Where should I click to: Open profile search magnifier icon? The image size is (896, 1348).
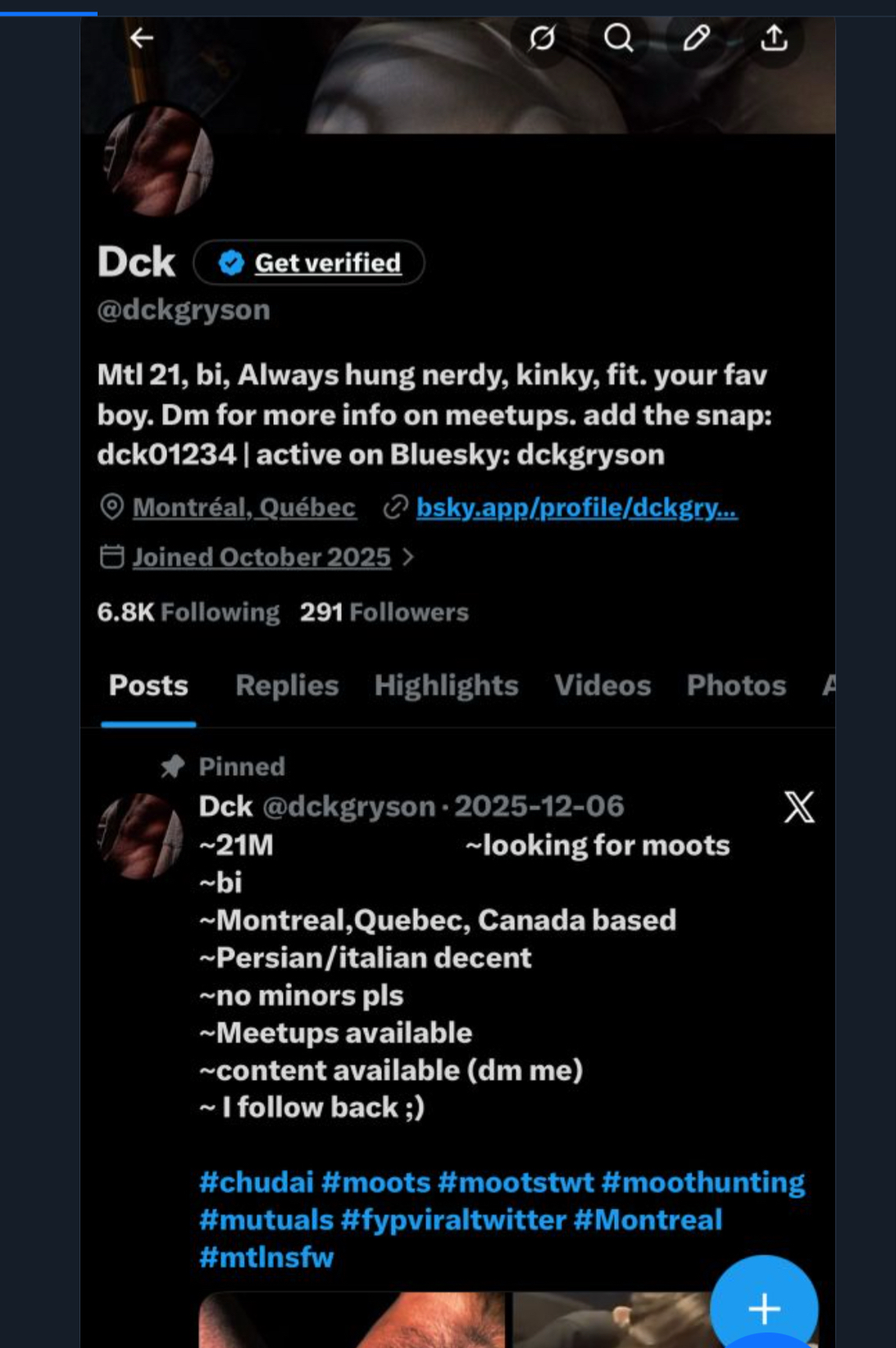618,38
